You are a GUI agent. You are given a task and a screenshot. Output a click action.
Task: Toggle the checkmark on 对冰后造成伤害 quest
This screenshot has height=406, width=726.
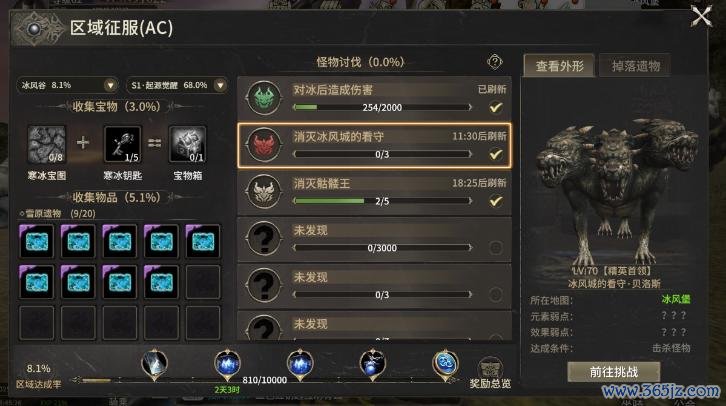(495, 107)
